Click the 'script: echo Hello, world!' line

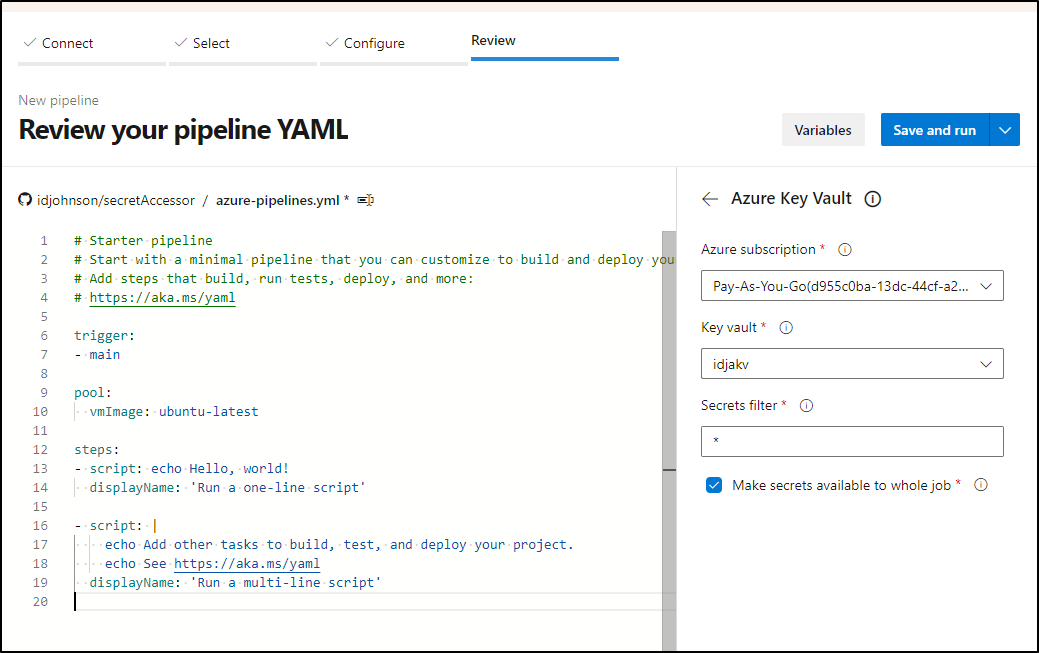tap(182, 469)
